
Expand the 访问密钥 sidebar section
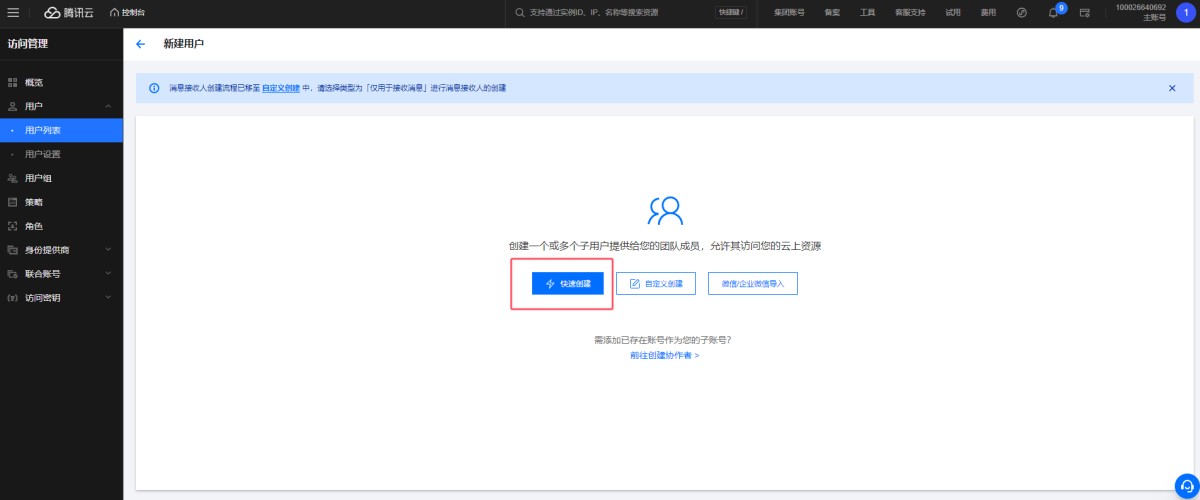pos(108,298)
